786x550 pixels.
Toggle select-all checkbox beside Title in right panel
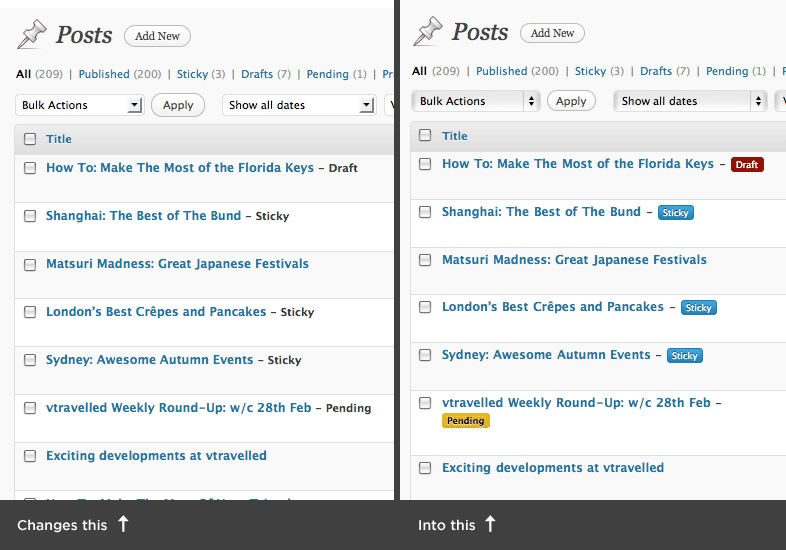[x=425, y=136]
